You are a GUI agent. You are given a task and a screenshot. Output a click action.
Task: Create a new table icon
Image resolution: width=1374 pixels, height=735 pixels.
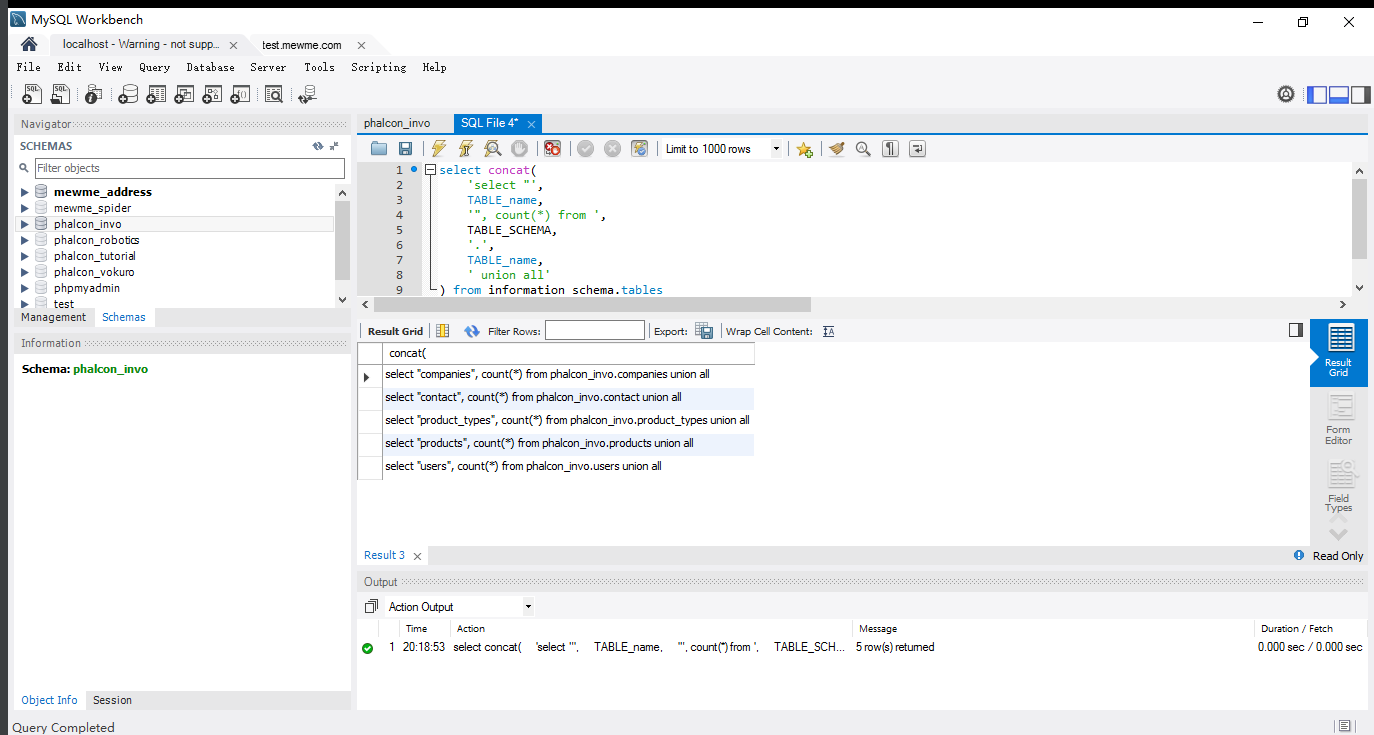(156, 94)
